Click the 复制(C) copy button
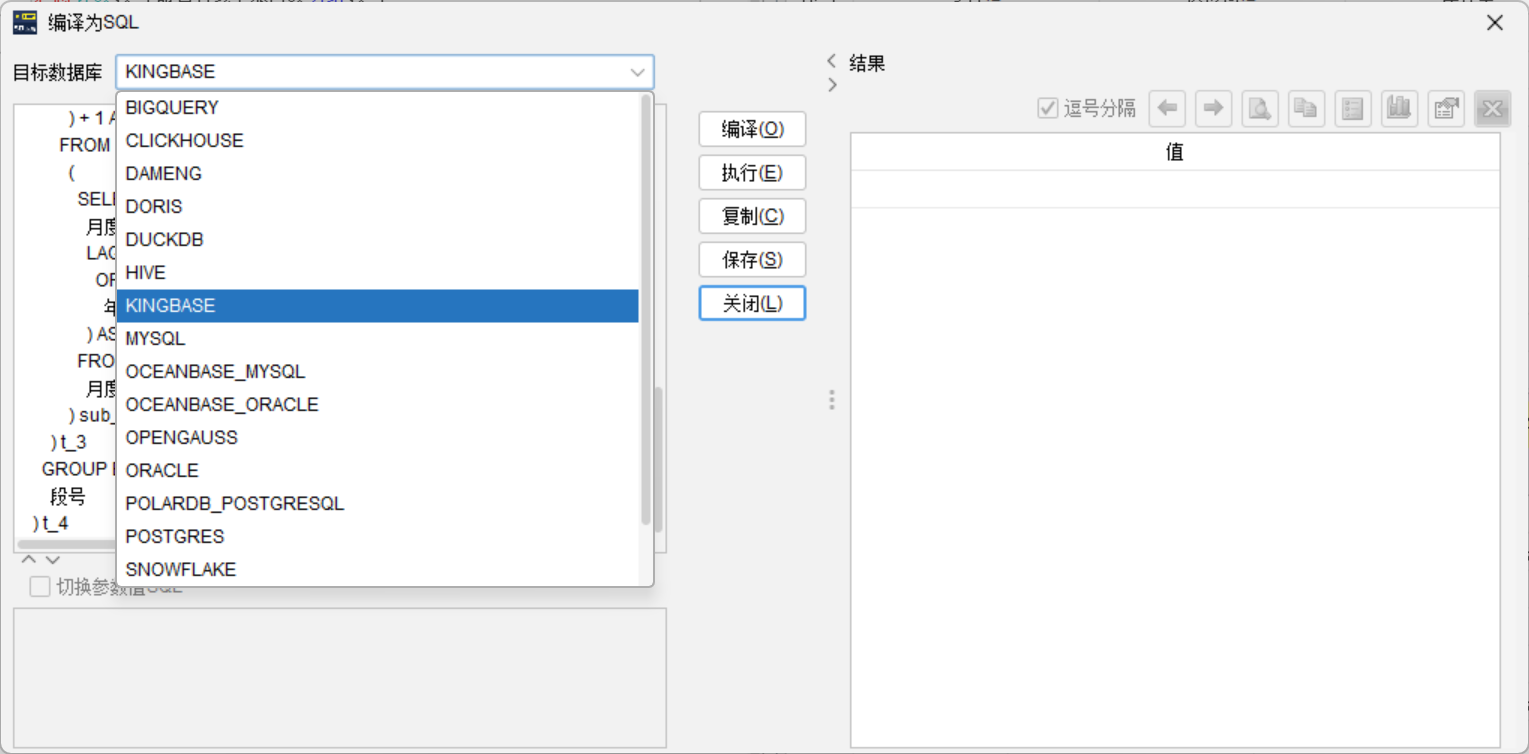 pos(752,216)
